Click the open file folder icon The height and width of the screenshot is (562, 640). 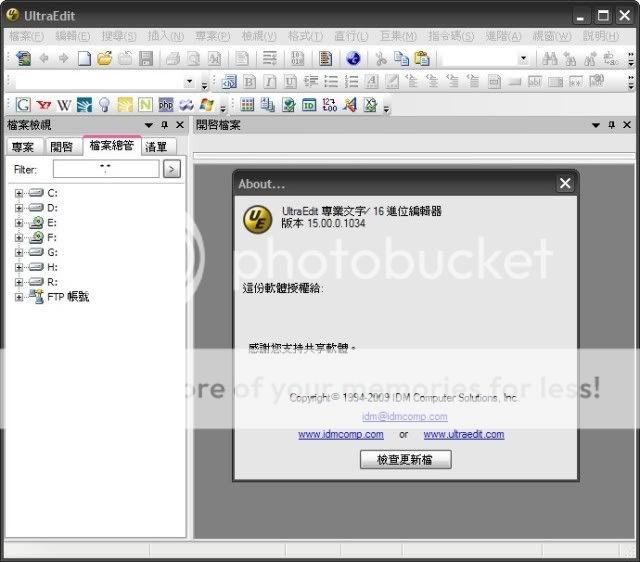click(x=104, y=58)
